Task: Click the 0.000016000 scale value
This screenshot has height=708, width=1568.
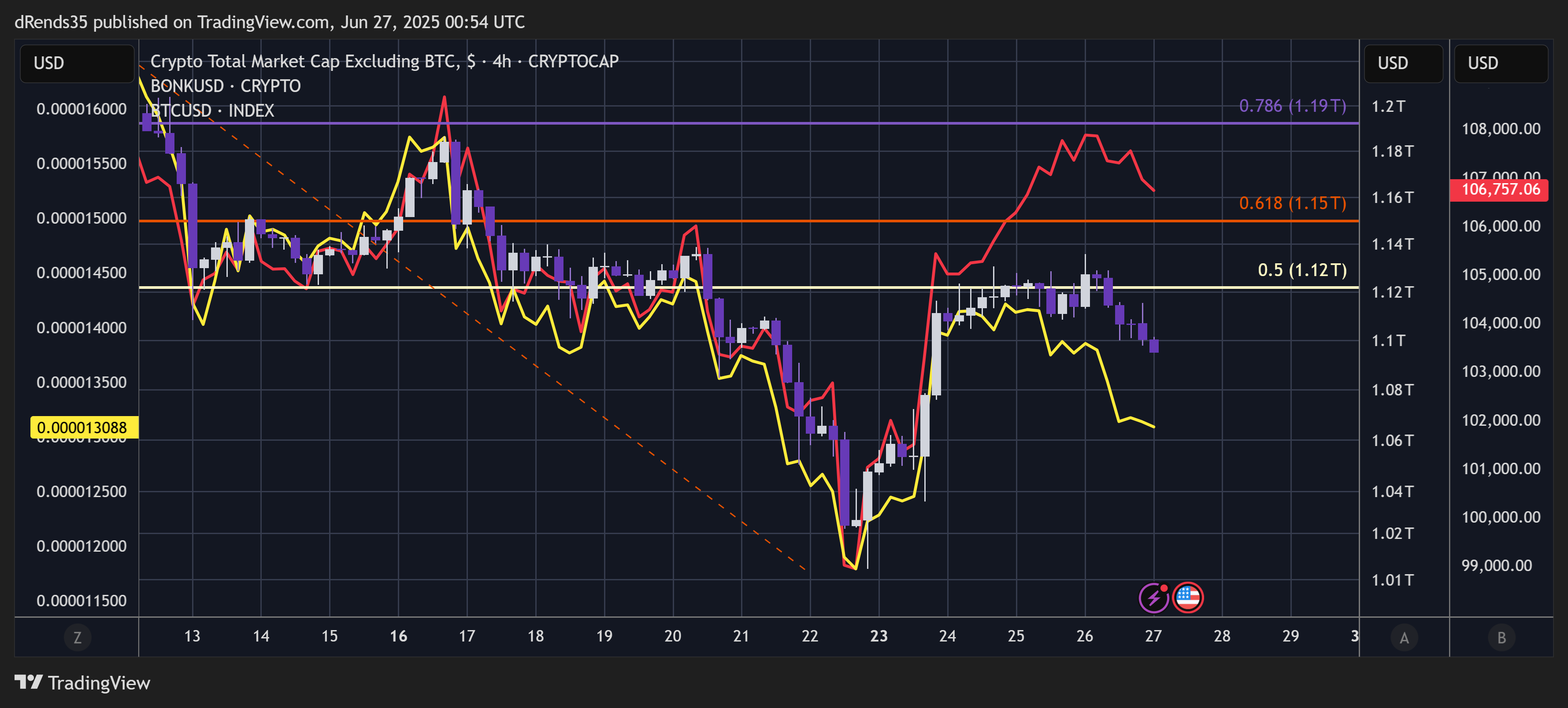Action: (82, 110)
